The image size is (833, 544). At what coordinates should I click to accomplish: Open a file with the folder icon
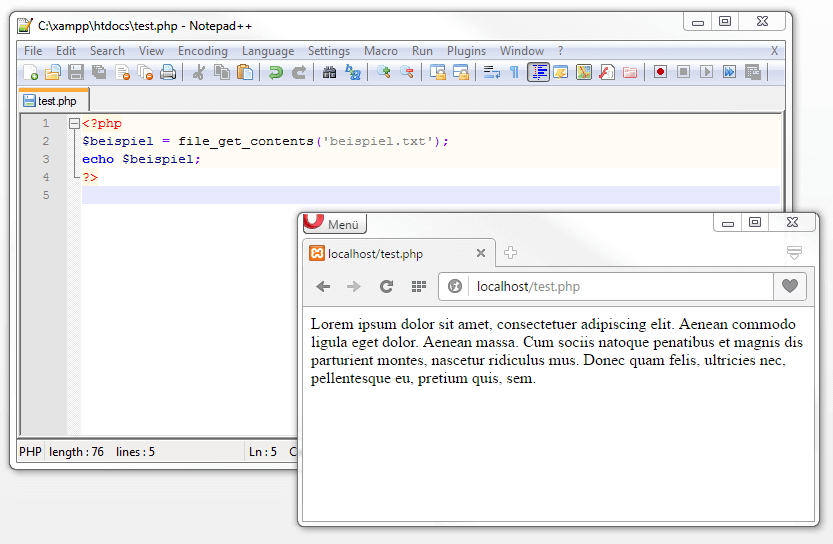coord(53,72)
